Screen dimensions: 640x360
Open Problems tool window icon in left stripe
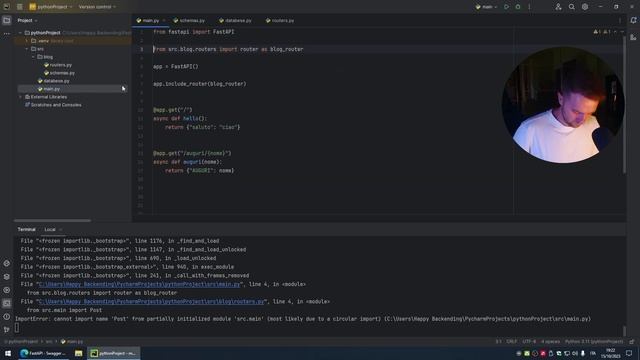click(7, 317)
